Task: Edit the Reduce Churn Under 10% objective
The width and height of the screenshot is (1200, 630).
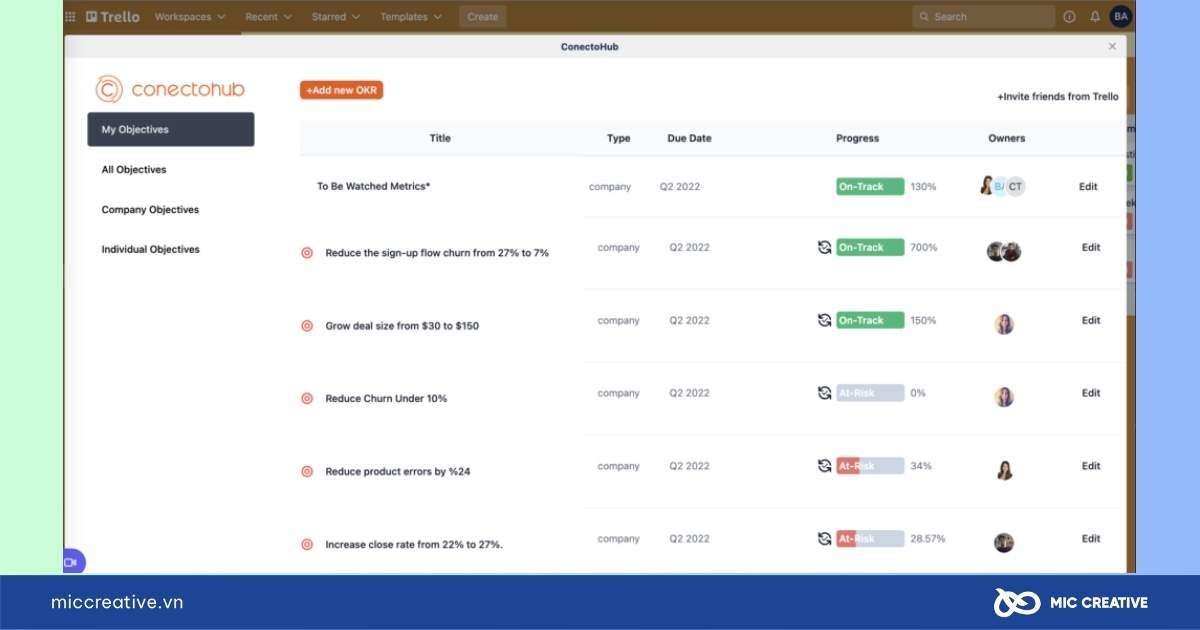Action: [x=1091, y=394]
